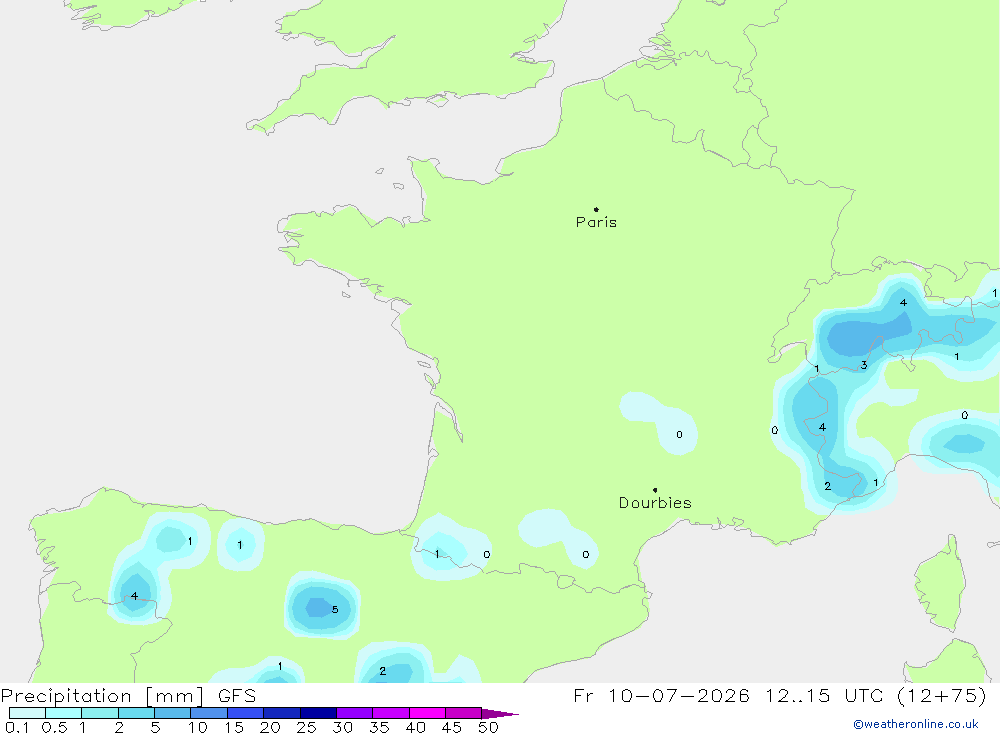
Task: Click the legend label "0.1"
Action: (x=17, y=727)
